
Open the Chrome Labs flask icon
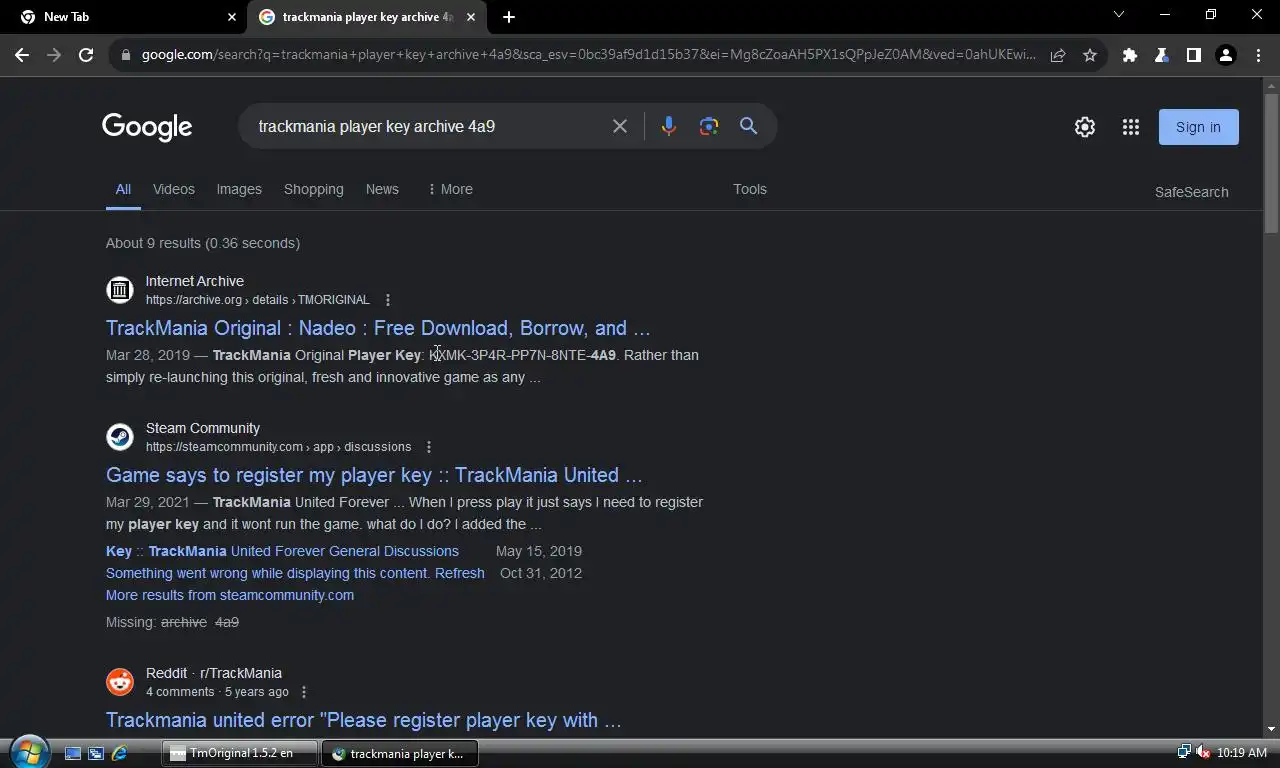pos(1162,55)
